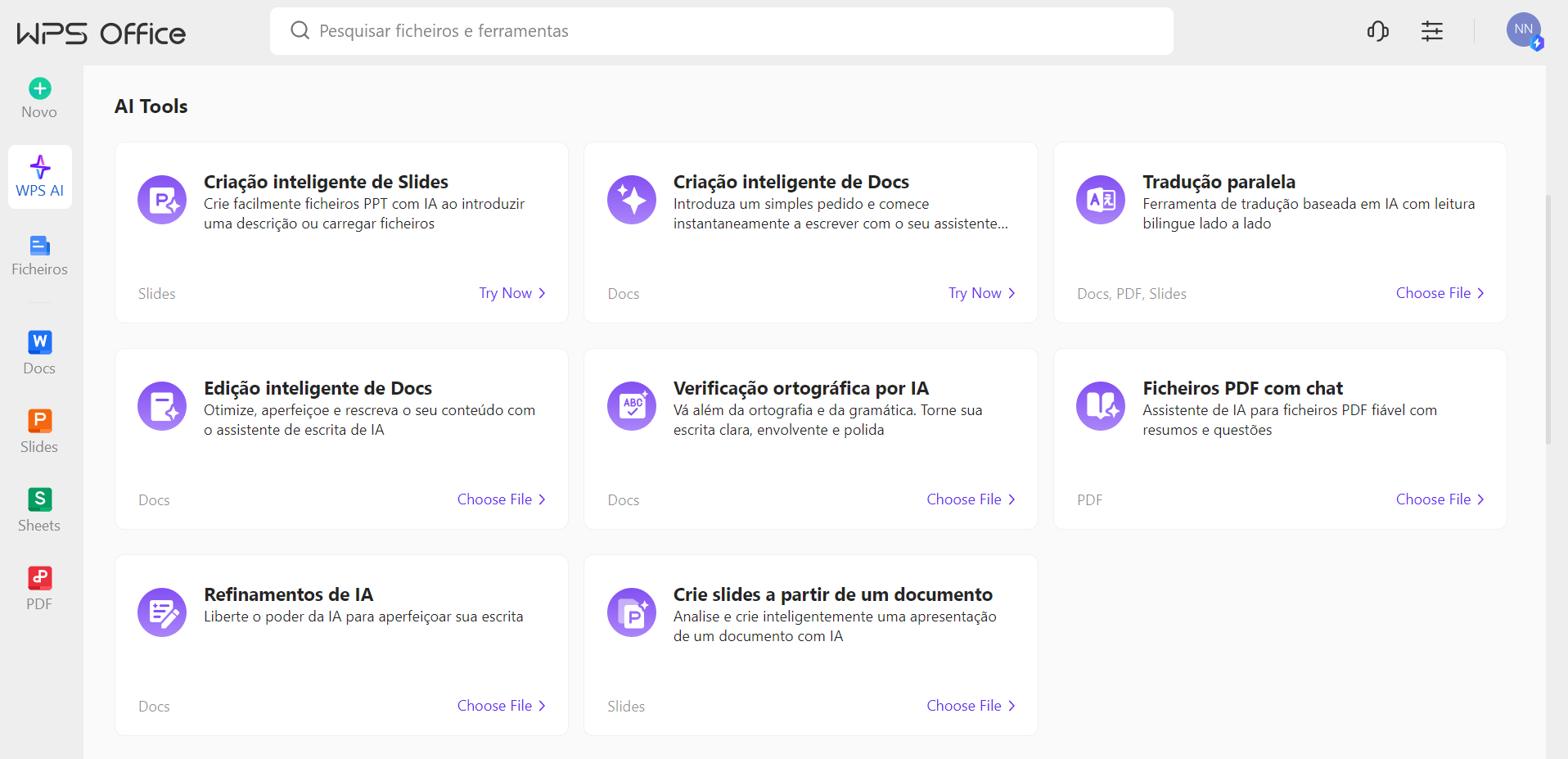The width and height of the screenshot is (1568, 759).
Task: Select WPS AI in the sidebar
Action: [x=40, y=177]
